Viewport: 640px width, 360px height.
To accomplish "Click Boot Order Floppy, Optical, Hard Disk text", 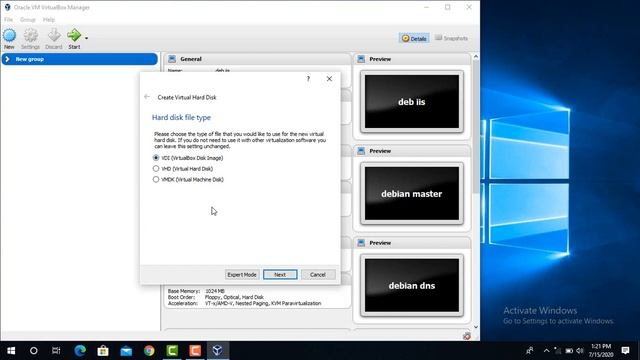I will 216,297.
